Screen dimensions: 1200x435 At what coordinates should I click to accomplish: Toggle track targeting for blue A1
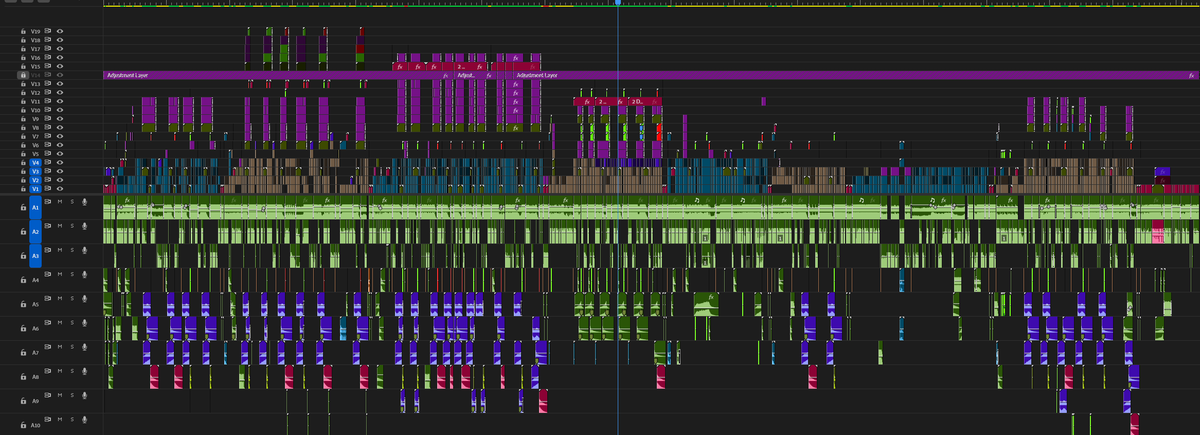click(35, 208)
